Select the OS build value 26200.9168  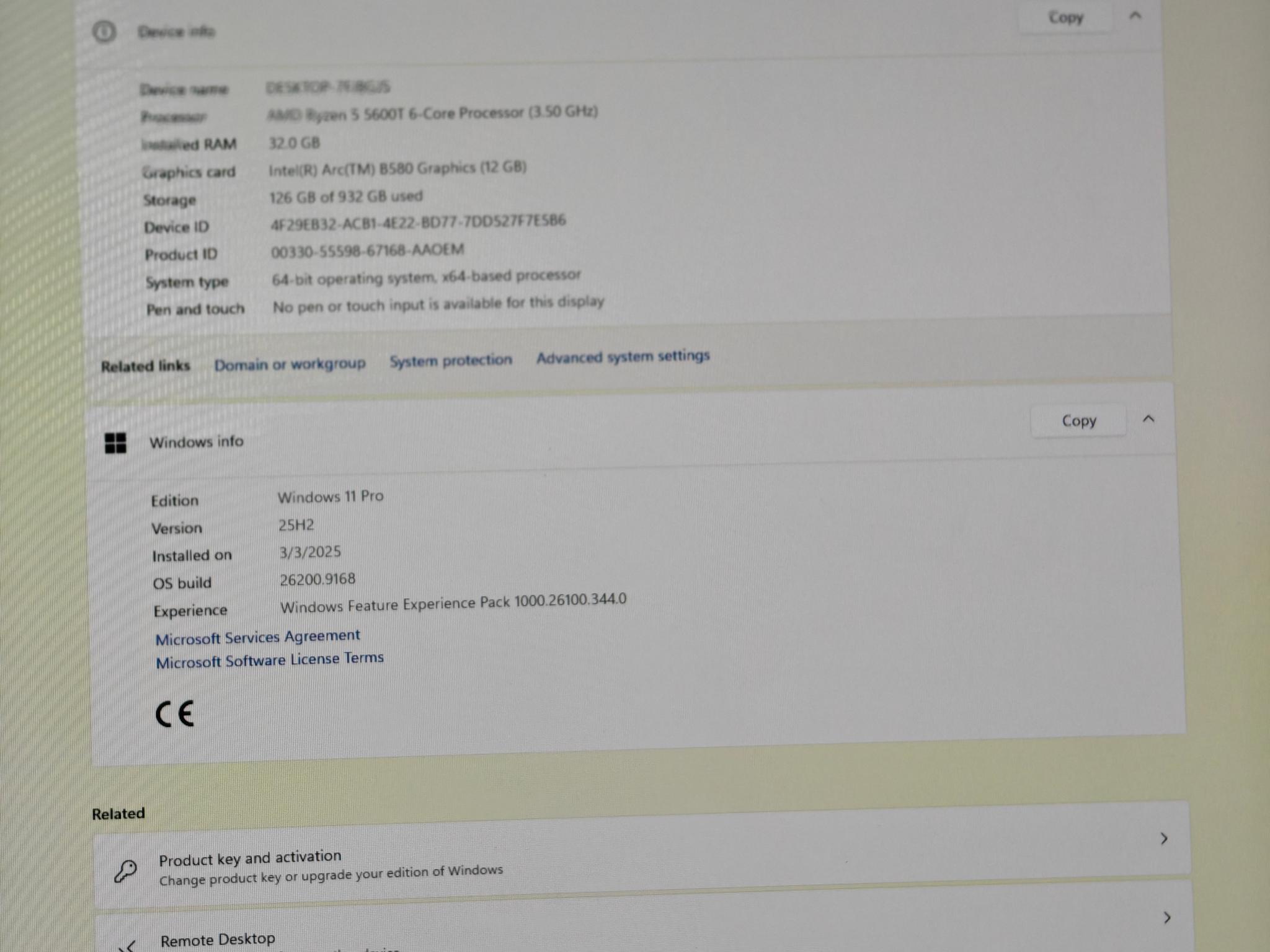click(317, 580)
